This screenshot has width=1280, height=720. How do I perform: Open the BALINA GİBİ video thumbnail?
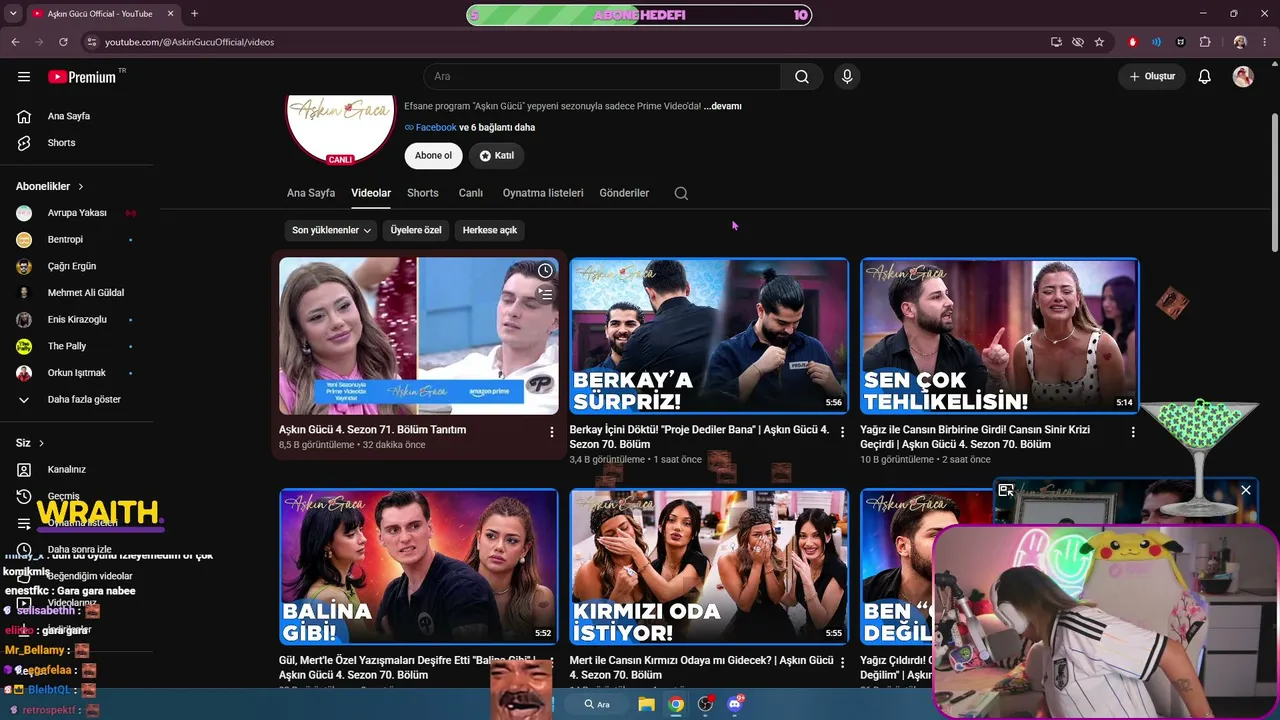419,567
